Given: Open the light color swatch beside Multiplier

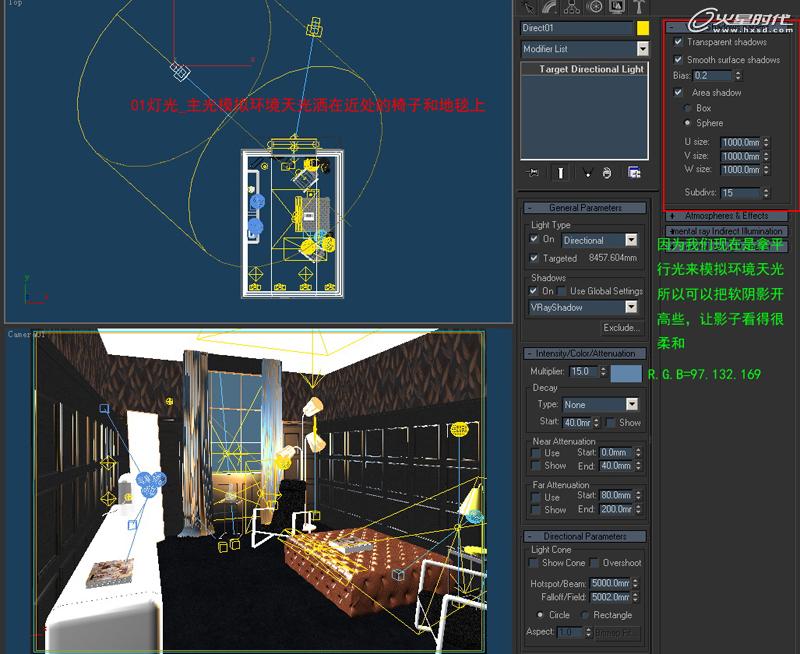Looking at the screenshot, I should 626,373.
